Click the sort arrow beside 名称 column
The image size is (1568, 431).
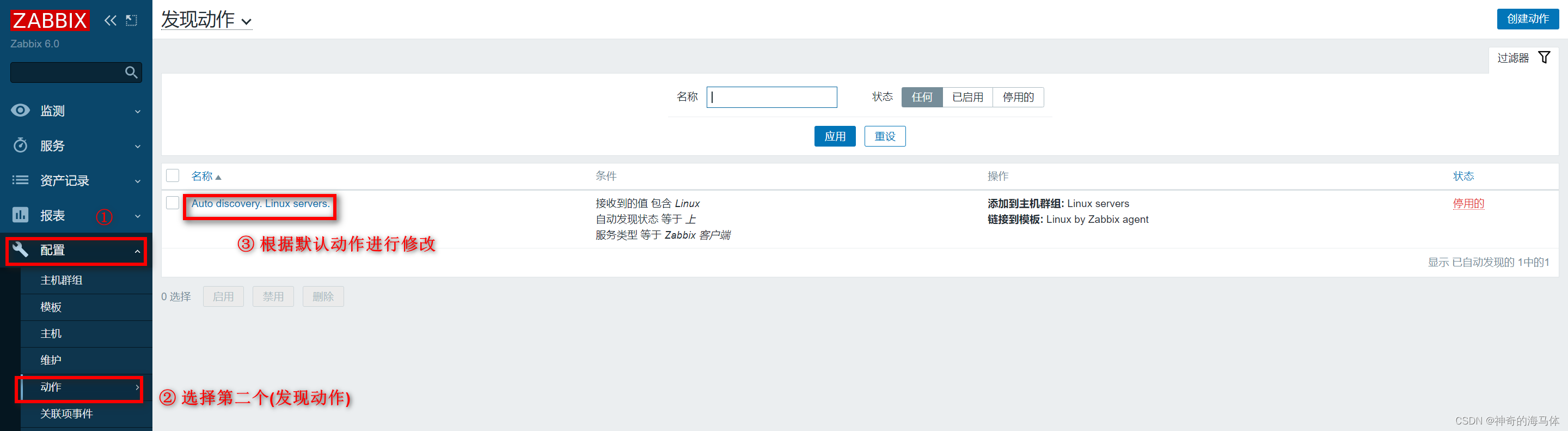218,177
